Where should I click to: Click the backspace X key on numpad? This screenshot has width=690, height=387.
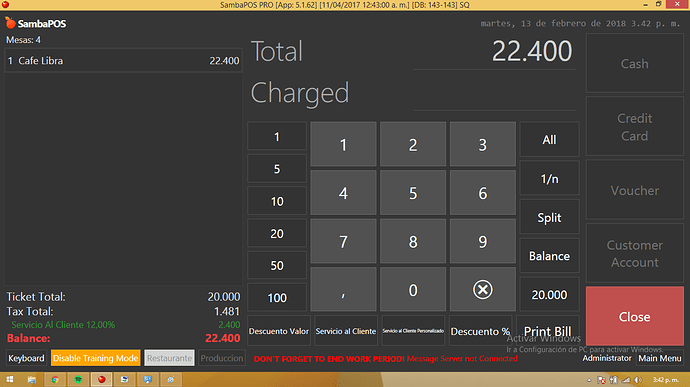click(x=482, y=290)
